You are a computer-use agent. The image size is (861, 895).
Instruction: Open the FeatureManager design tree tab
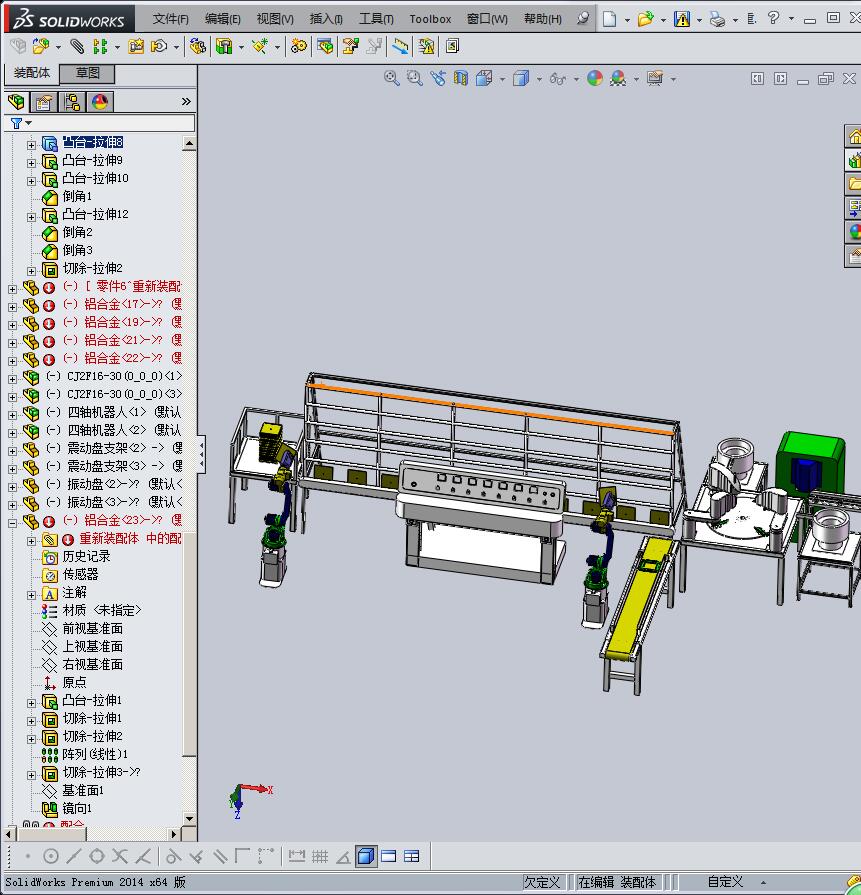(17, 102)
